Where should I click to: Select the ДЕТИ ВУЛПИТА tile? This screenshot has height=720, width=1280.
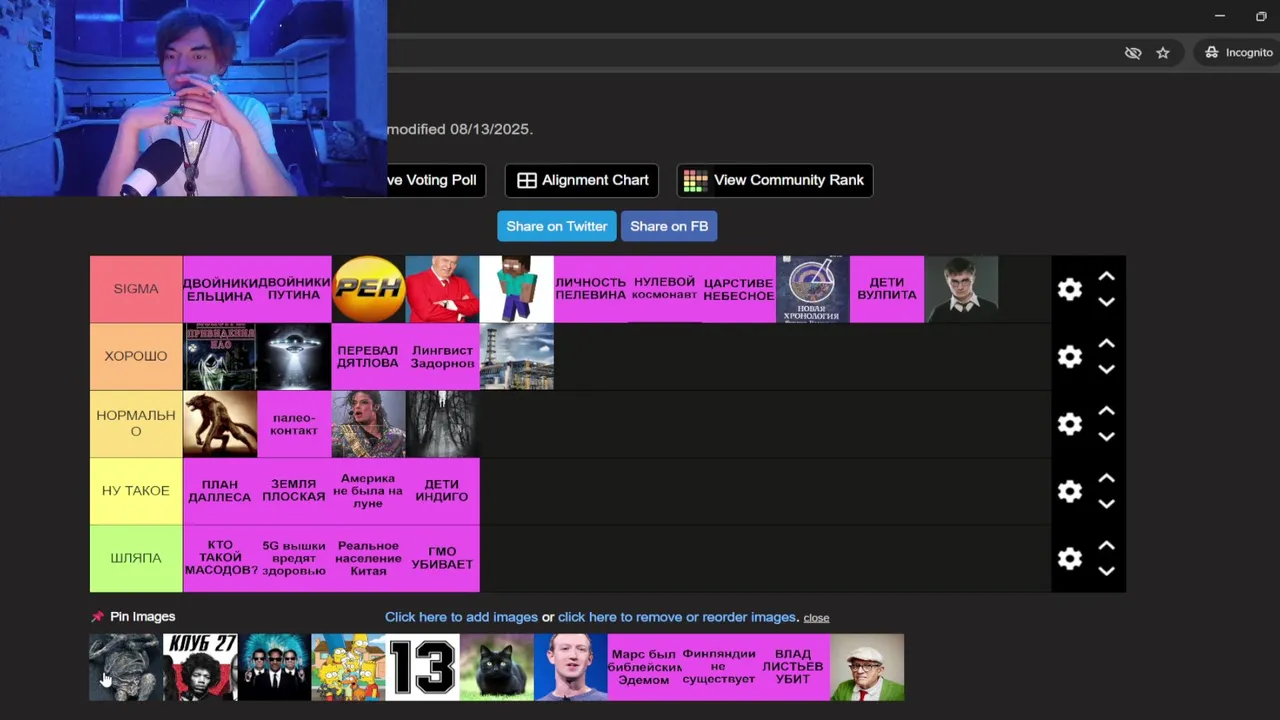point(887,289)
